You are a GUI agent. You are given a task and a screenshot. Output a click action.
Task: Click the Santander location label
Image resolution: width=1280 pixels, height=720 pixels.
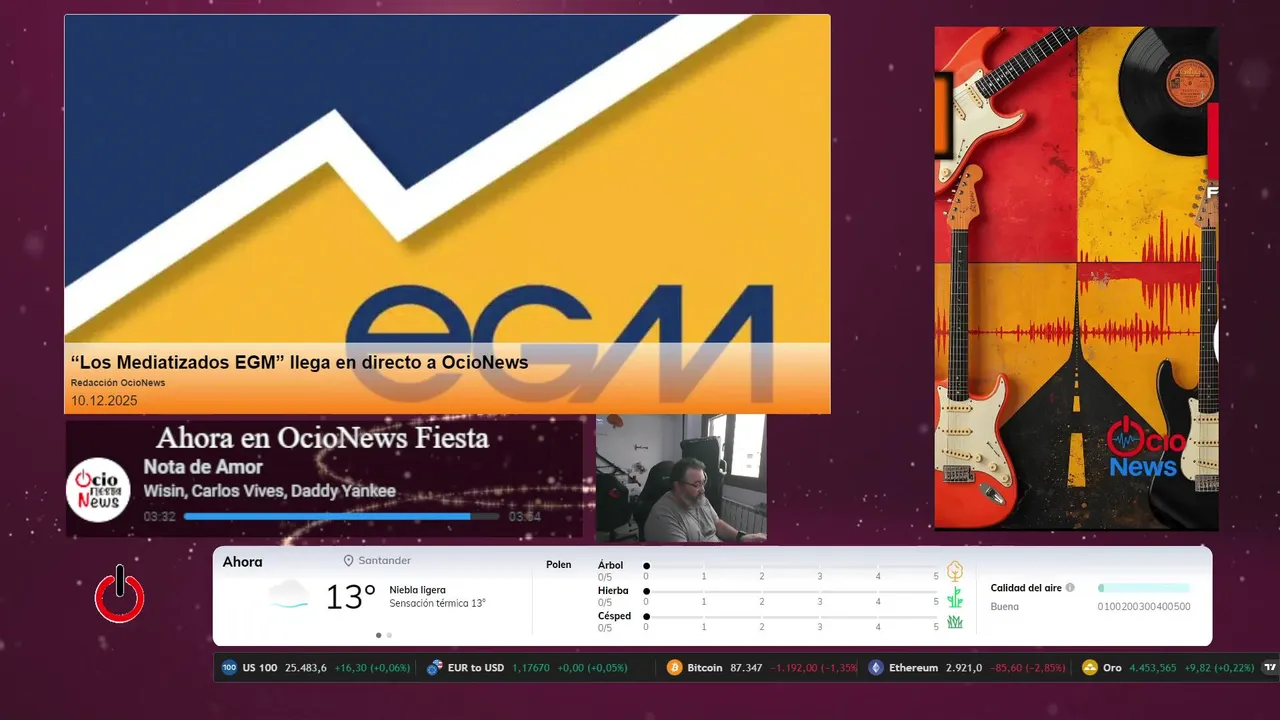coord(385,561)
